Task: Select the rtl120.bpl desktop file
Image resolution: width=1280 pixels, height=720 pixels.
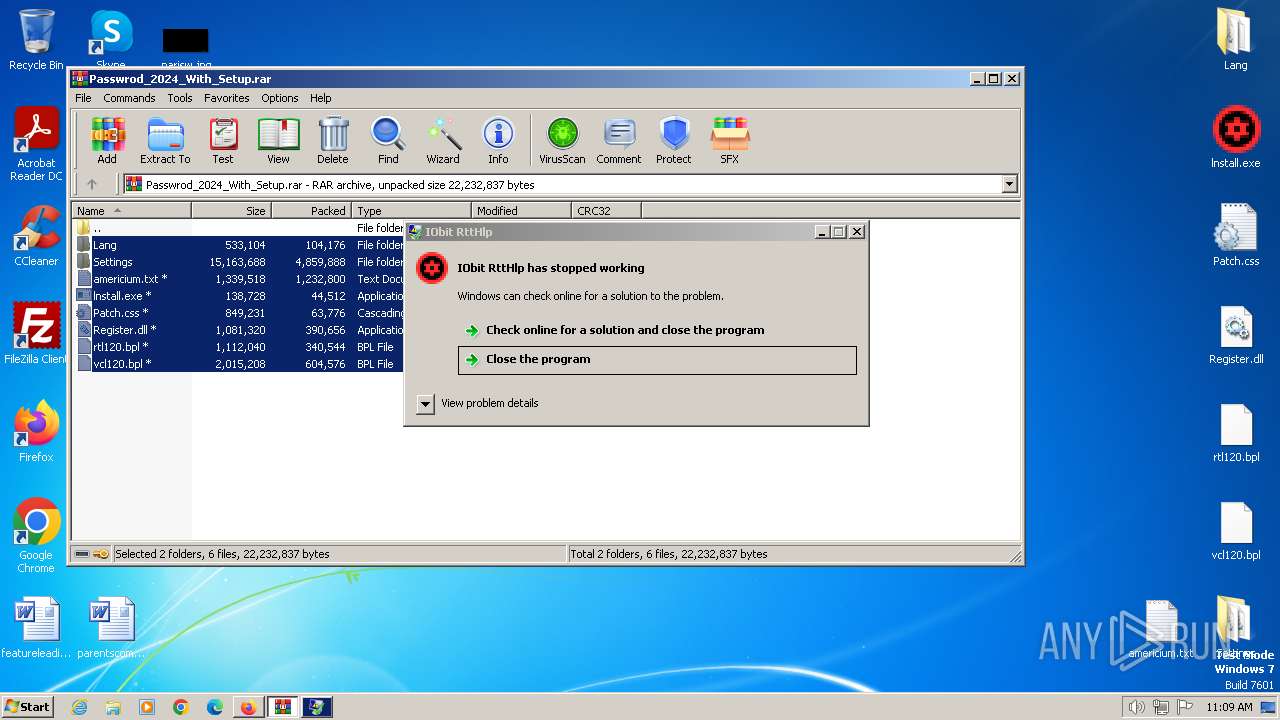Action: (x=1236, y=432)
